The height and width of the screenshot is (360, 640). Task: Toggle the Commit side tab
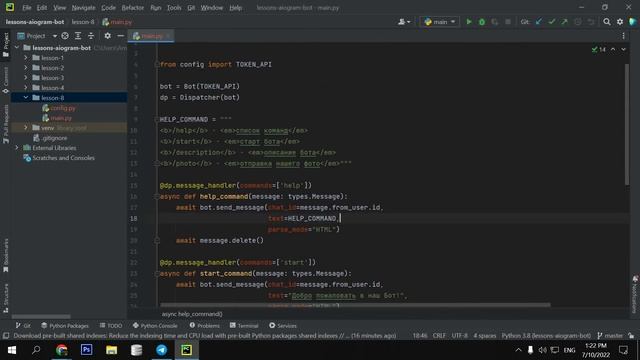tap(6, 80)
